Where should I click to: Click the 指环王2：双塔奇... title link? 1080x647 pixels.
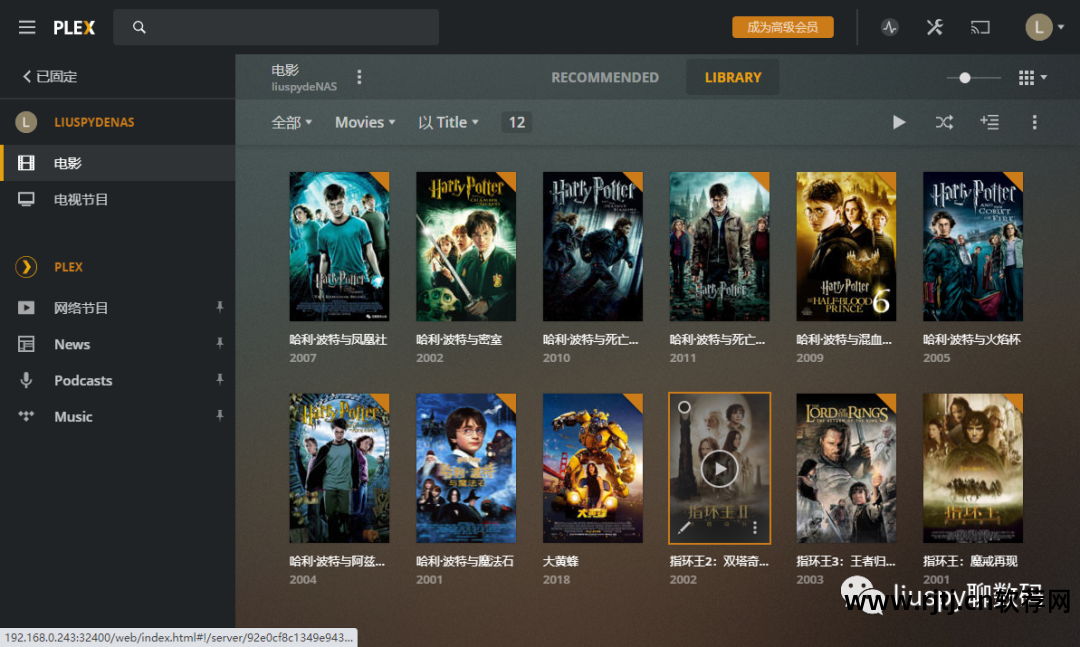pos(719,562)
